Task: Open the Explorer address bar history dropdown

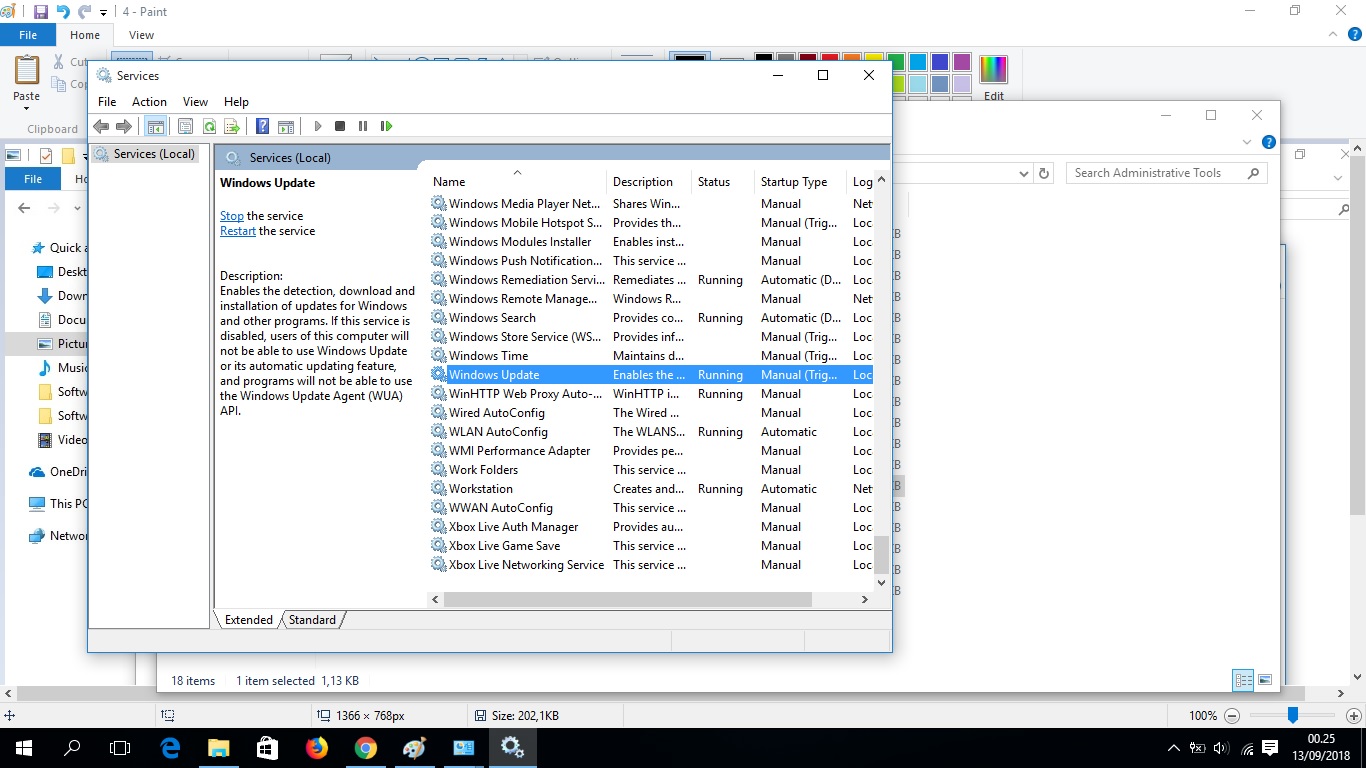Action: 1023,173
